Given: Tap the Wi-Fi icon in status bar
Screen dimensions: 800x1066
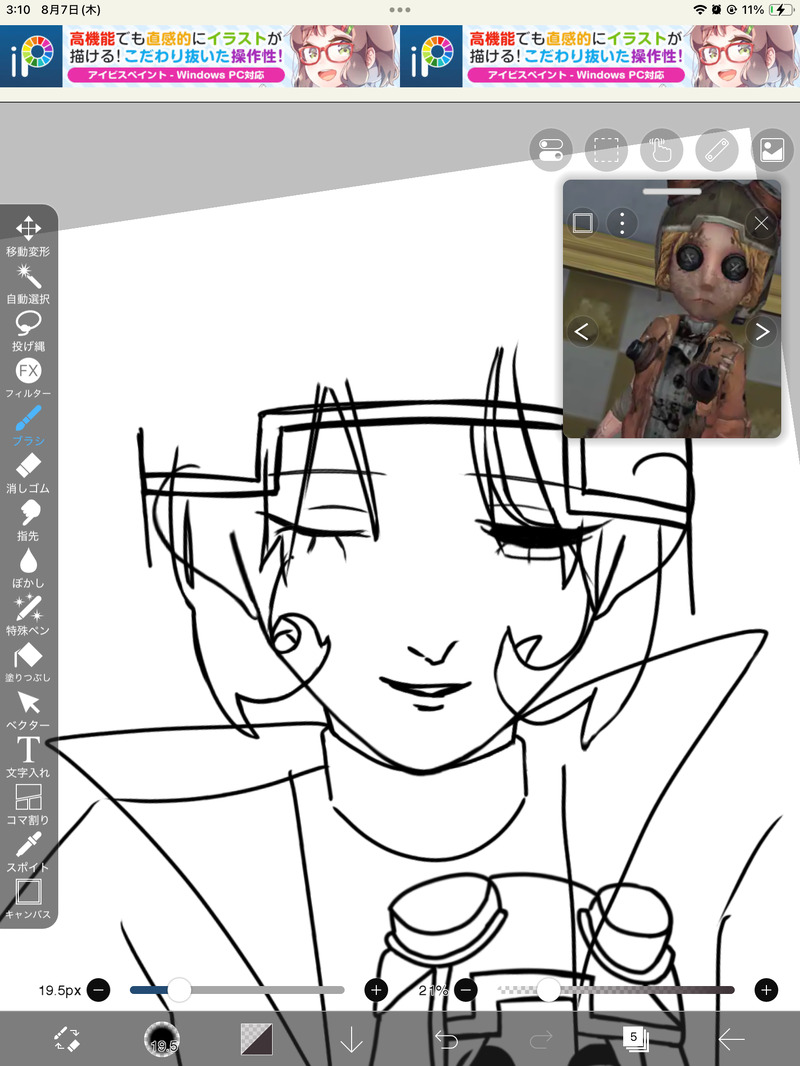Looking at the screenshot, I should tap(700, 10).
